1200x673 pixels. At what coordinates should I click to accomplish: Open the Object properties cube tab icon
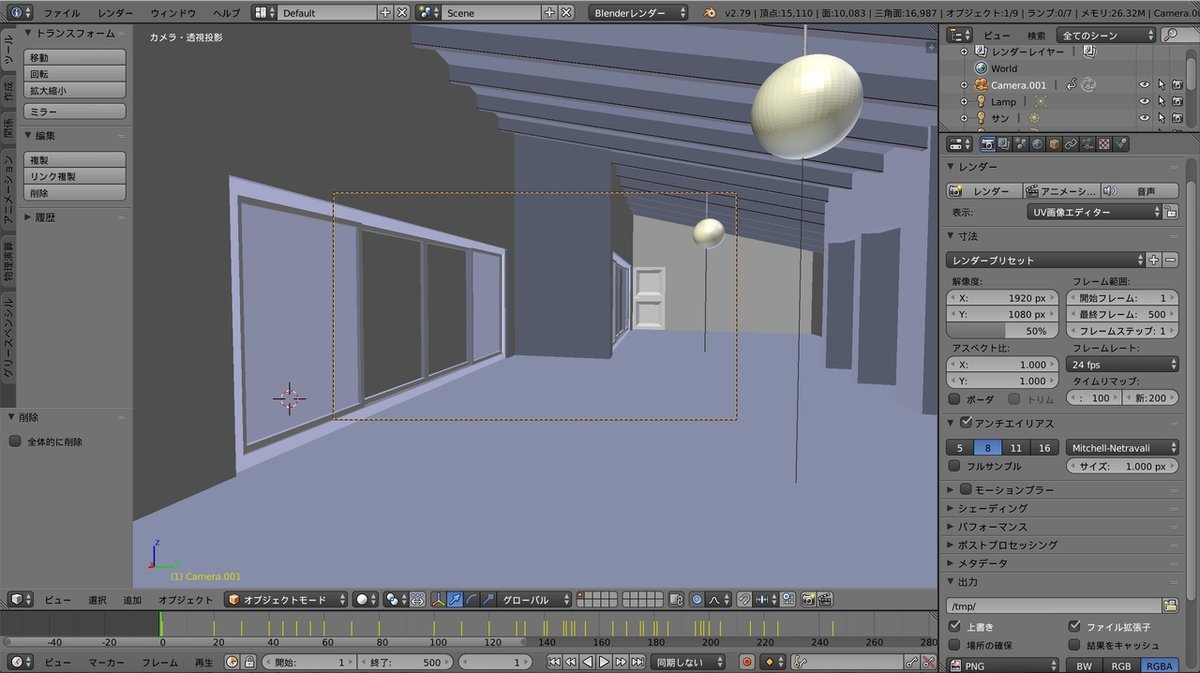[1054, 144]
